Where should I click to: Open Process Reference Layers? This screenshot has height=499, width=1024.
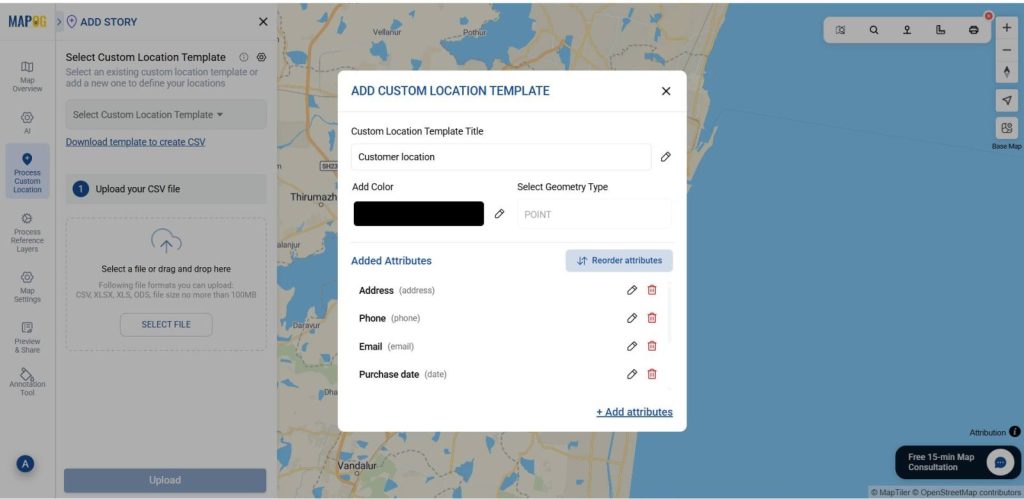coord(27,232)
